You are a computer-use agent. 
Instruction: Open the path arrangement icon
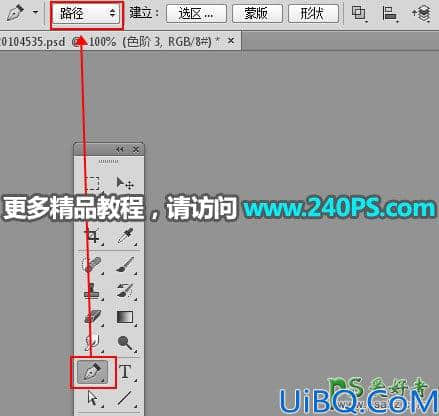click(x=421, y=14)
